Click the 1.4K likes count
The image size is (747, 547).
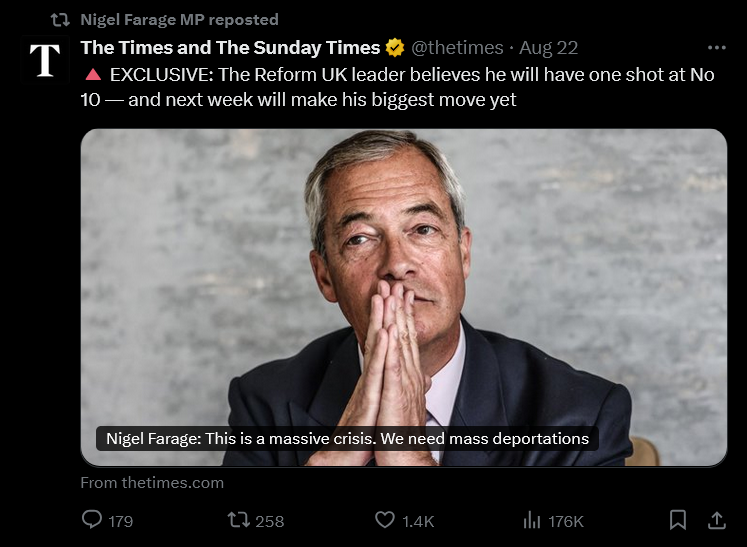click(418, 521)
